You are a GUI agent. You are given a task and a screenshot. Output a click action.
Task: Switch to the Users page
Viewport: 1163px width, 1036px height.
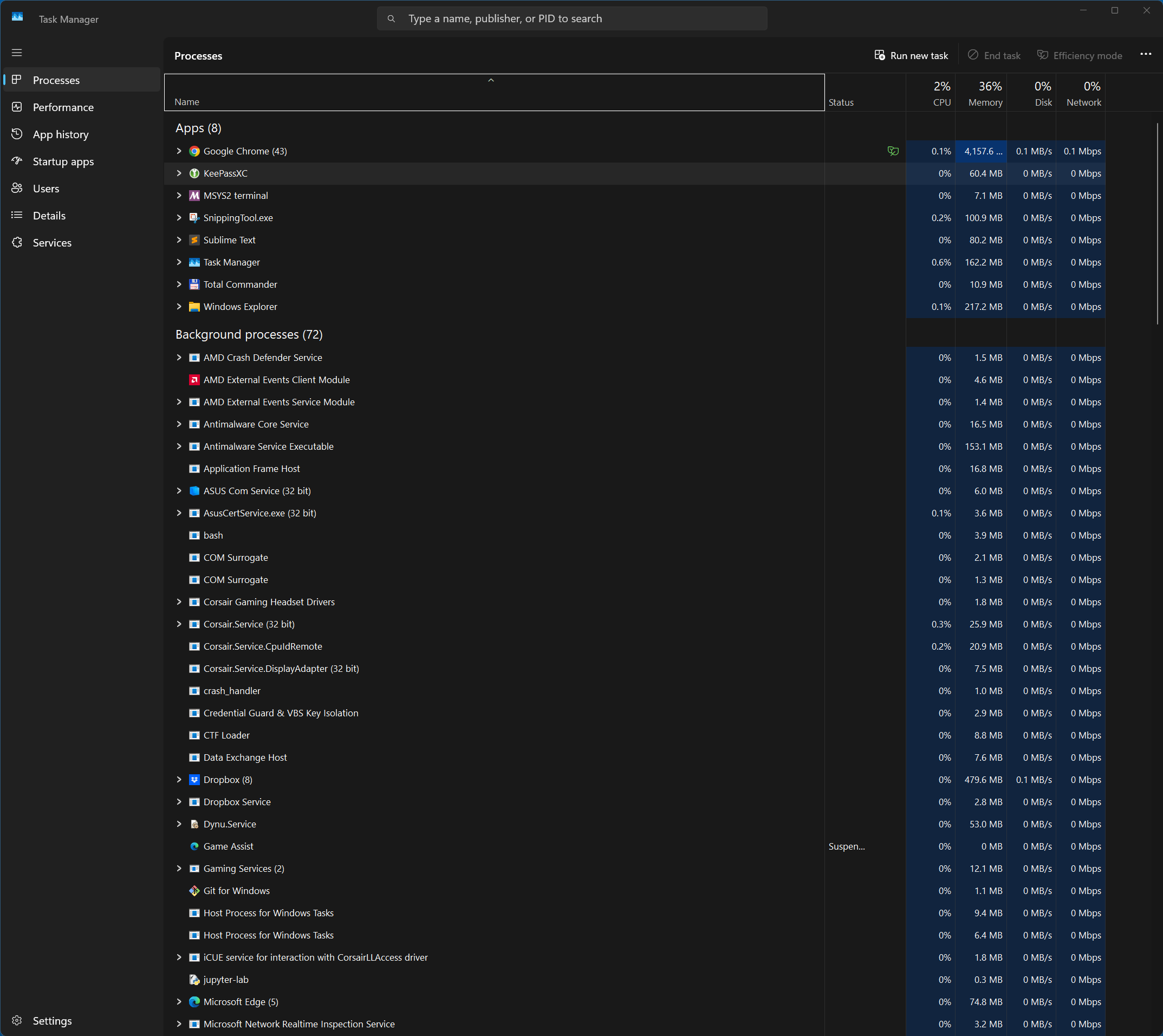[x=82, y=189]
